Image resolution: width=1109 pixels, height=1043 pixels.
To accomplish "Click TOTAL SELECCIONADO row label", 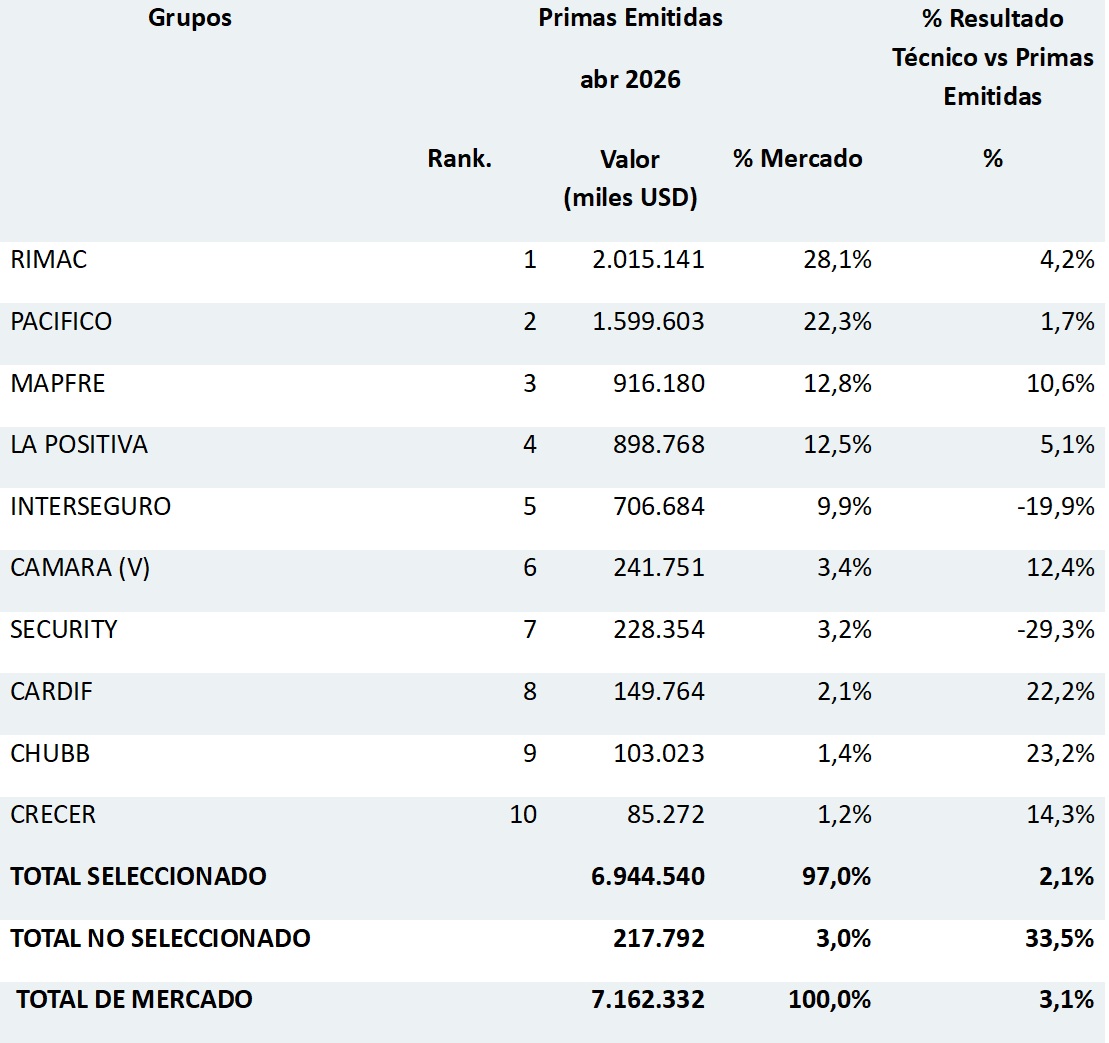I will click(139, 876).
